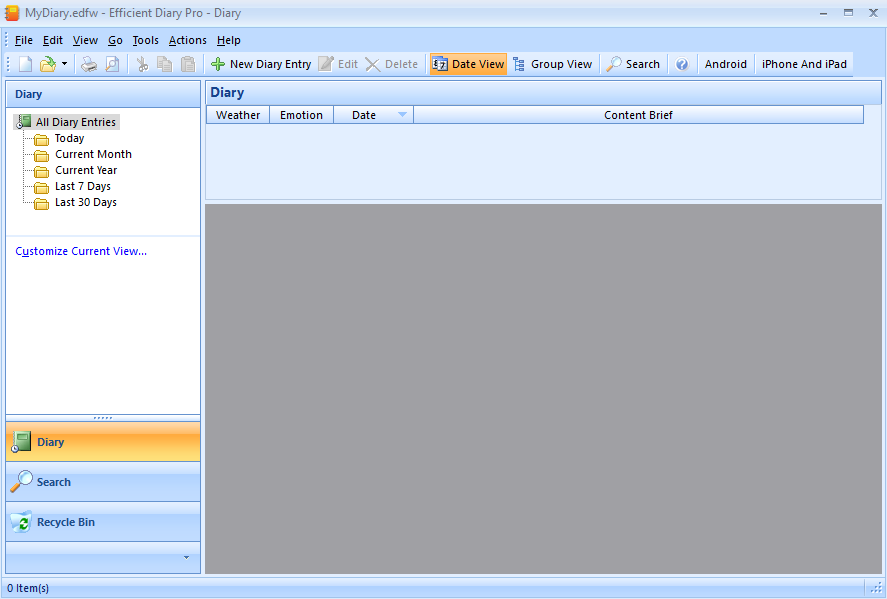Click the Cut scissors icon
The image size is (887, 599).
[143, 64]
